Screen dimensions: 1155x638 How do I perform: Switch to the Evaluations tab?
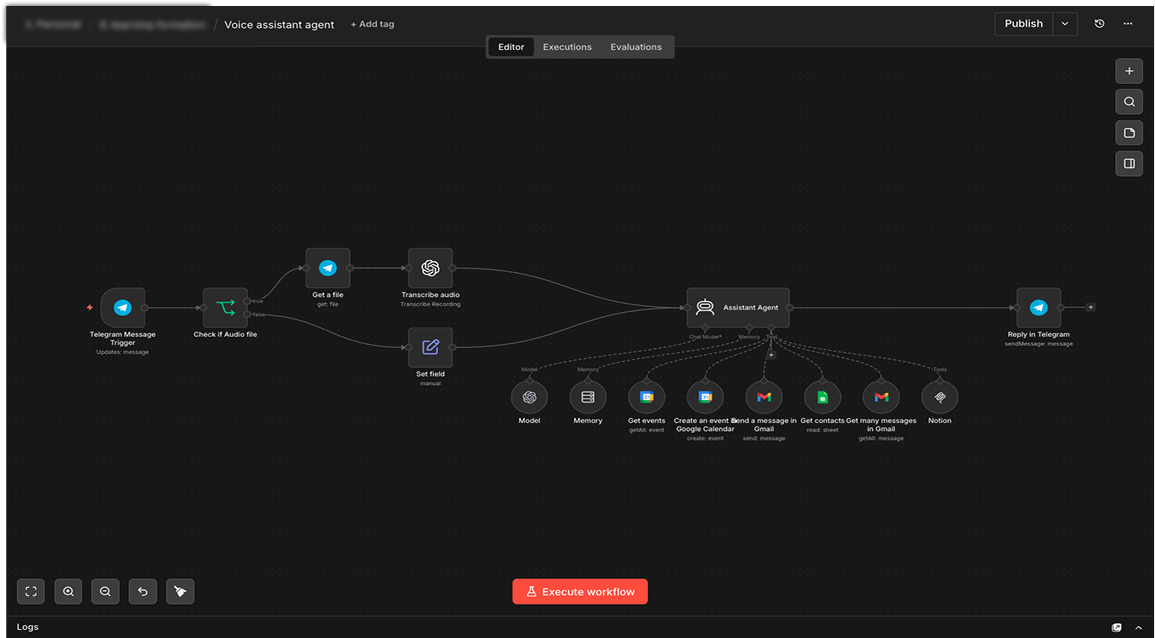point(636,47)
